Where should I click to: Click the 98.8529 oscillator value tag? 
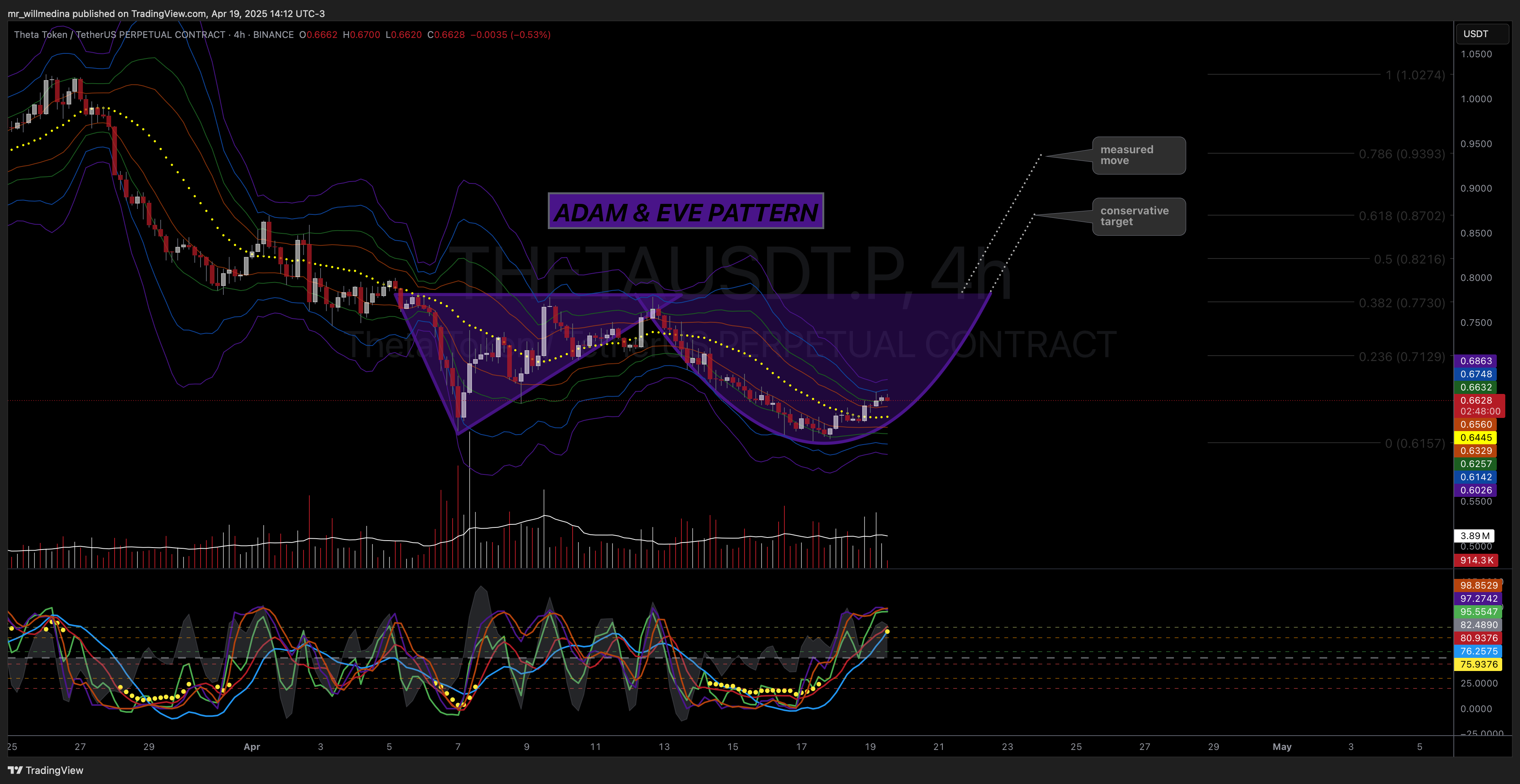(1478, 585)
